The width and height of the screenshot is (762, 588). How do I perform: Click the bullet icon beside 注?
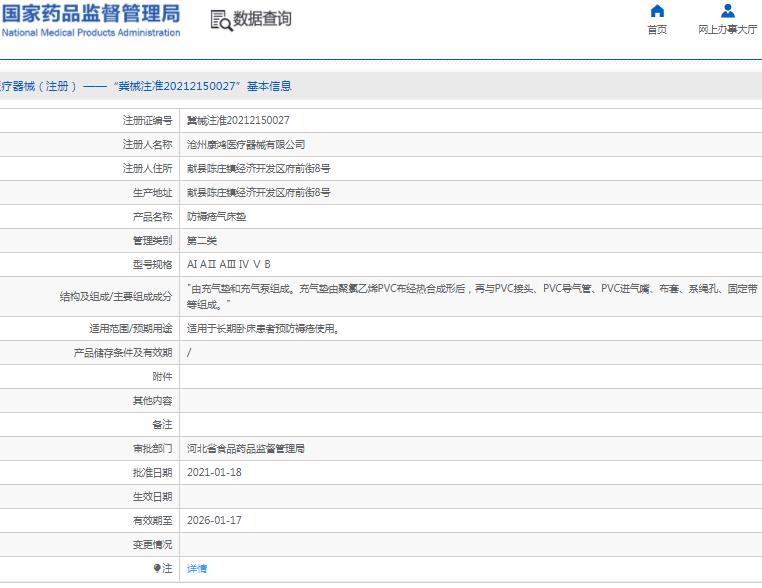tap(157, 569)
